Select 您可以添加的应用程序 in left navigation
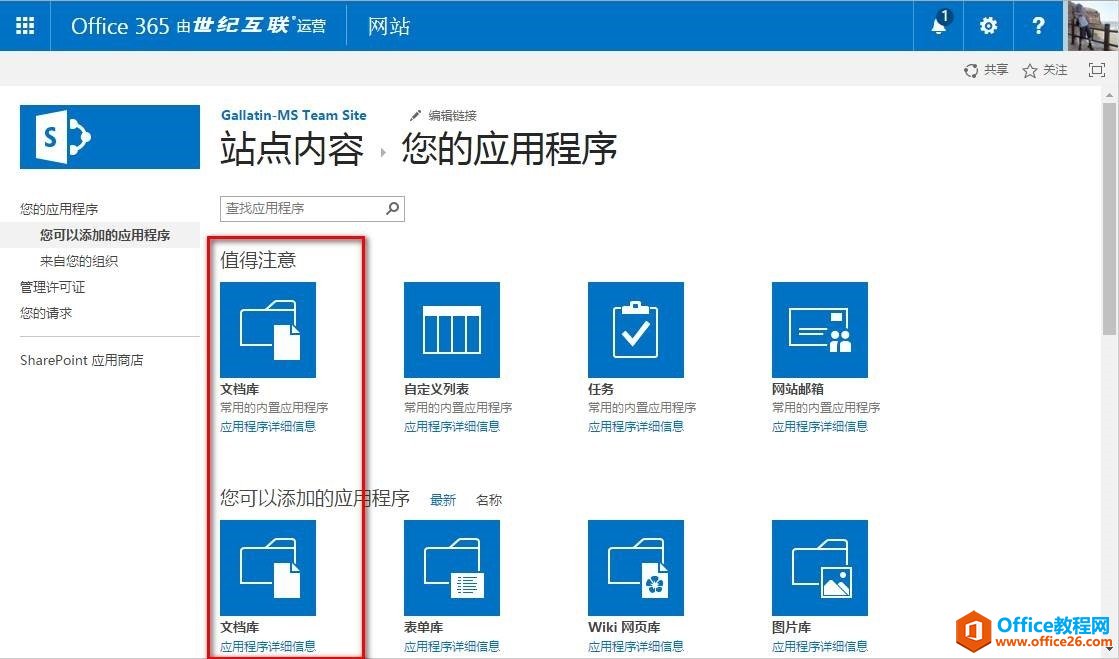1119x659 pixels. pyautogui.click(x=105, y=236)
